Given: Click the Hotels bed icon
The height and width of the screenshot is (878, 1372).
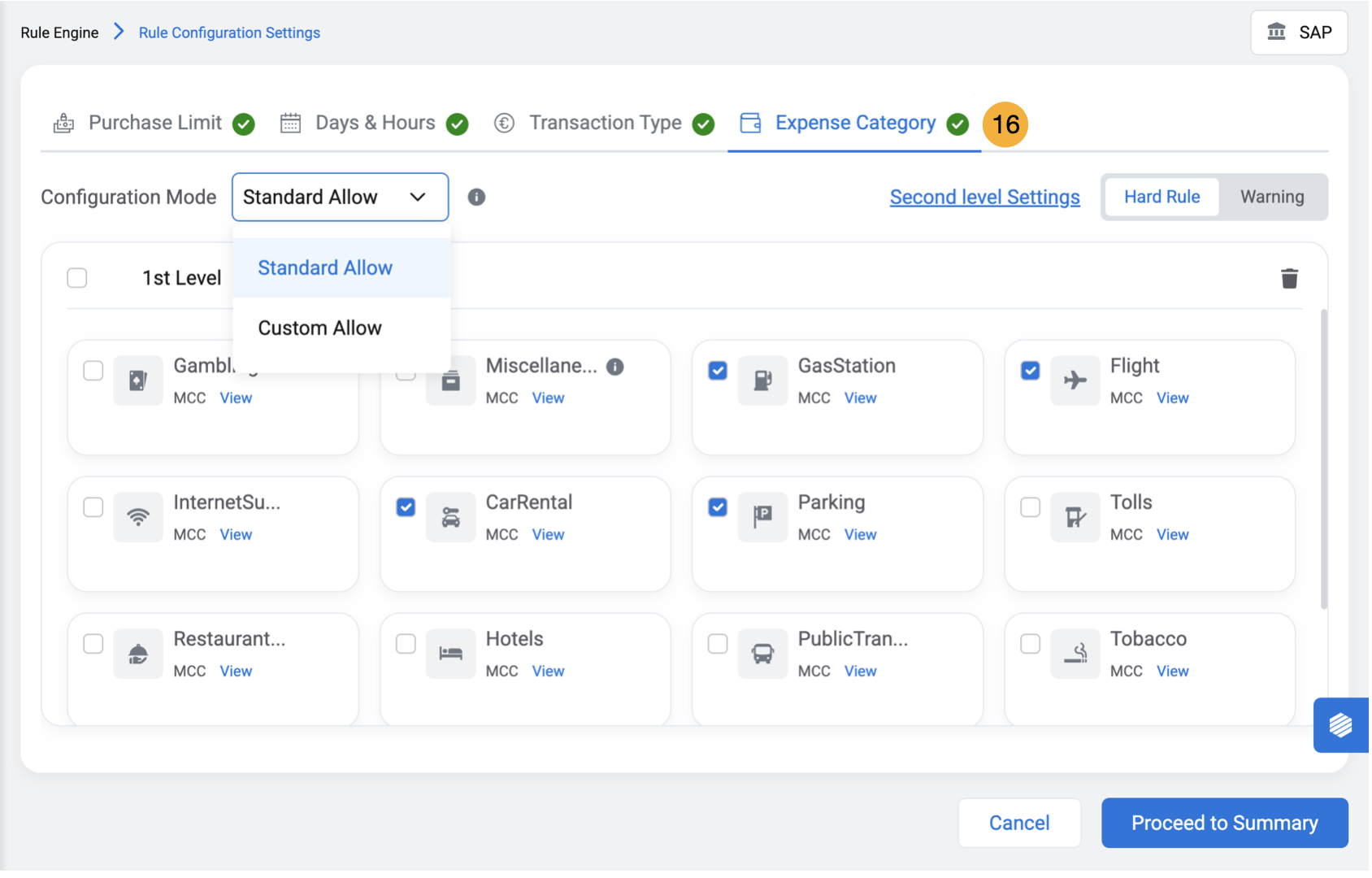Looking at the screenshot, I should (x=449, y=654).
